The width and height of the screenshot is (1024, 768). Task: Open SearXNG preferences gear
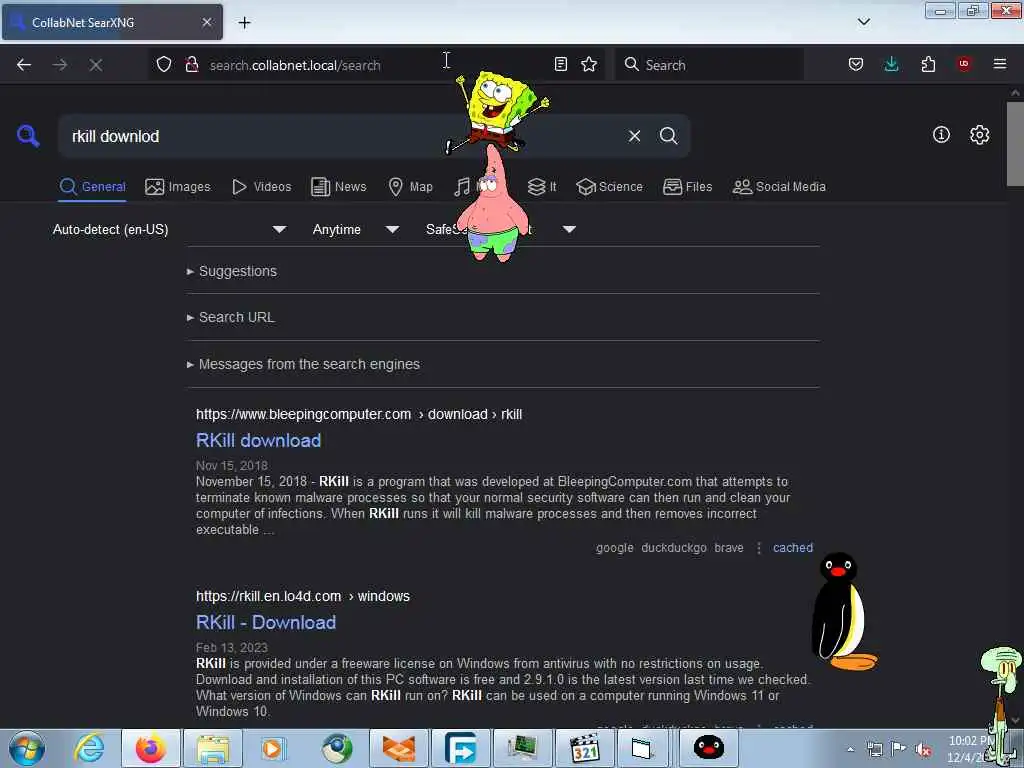click(x=979, y=135)
